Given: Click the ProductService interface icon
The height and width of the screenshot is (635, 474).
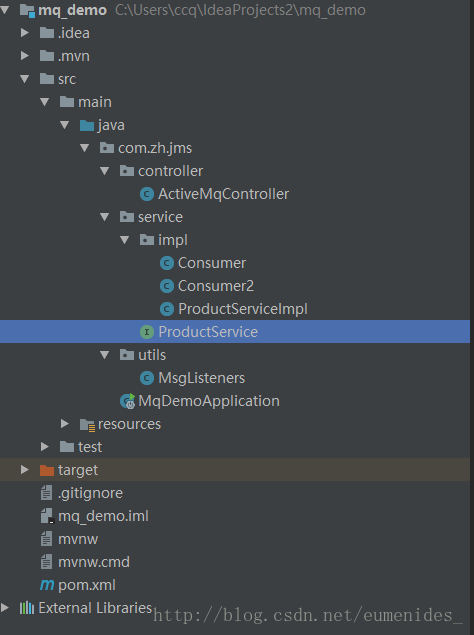Looking at the screenshot, I should pos(147,332).
